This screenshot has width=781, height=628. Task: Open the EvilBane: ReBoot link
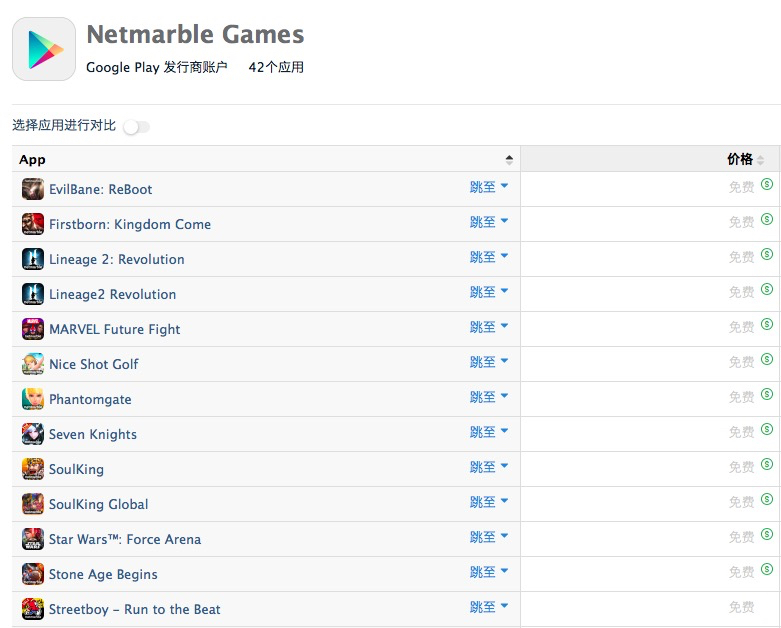click(x=101, y=189)
